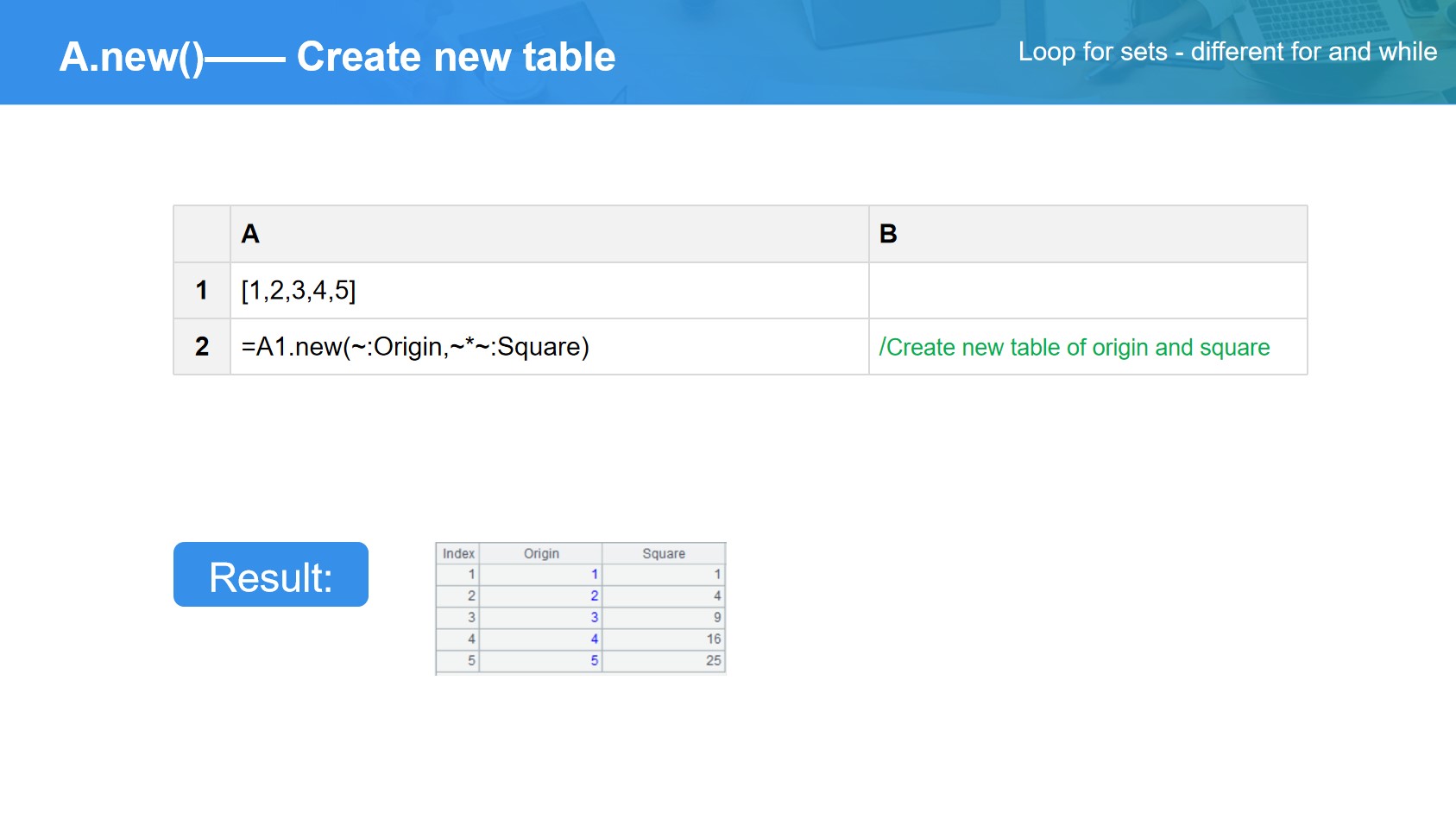This screenshot has width=1456, height=819.
Task: Select column header A in code grid
Action: coord(548,234)
